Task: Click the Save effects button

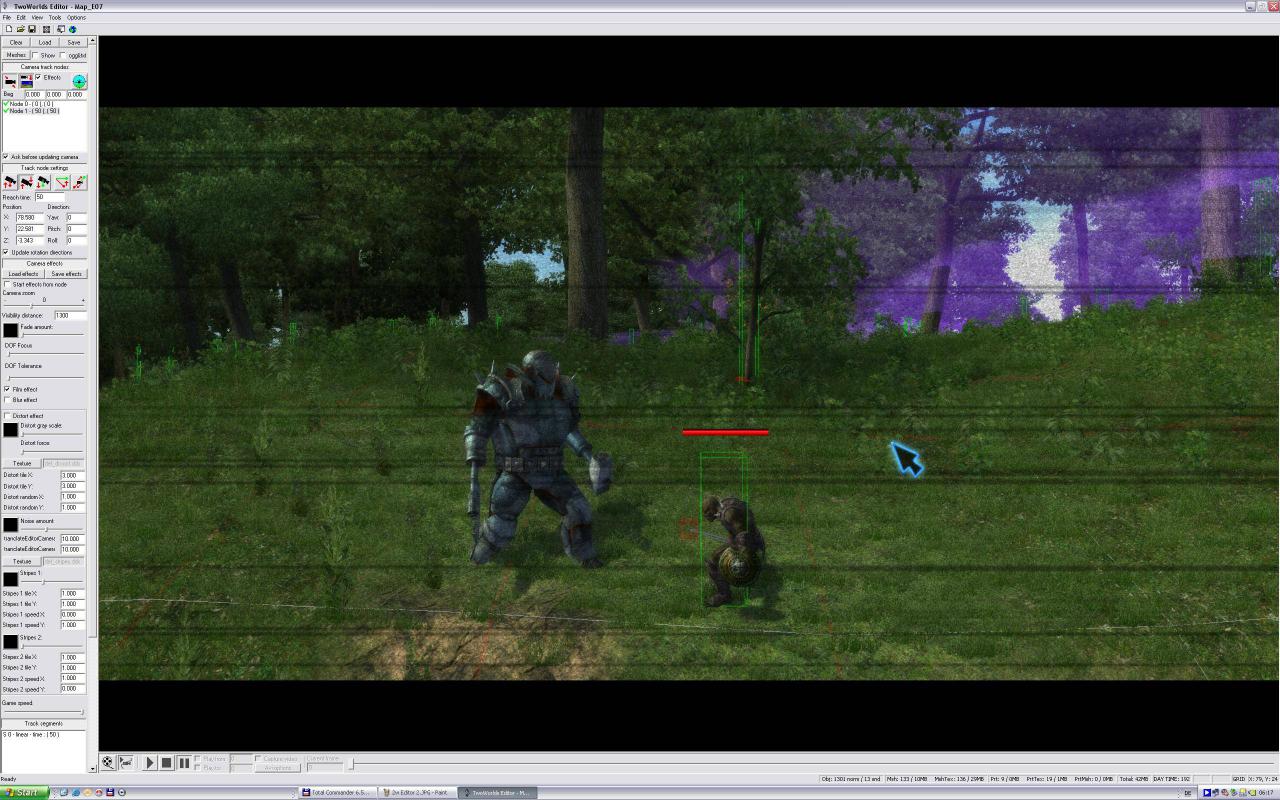Action: tap(66, 274)
